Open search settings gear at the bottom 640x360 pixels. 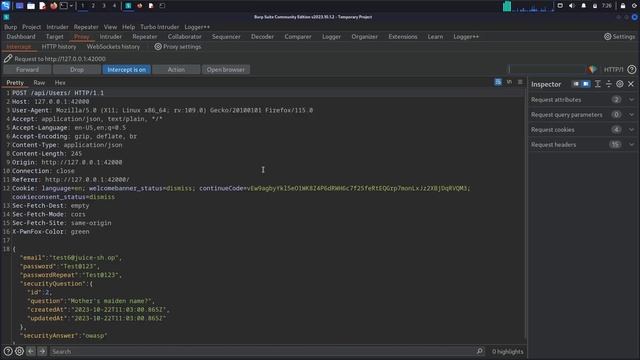tap(19, 351)
